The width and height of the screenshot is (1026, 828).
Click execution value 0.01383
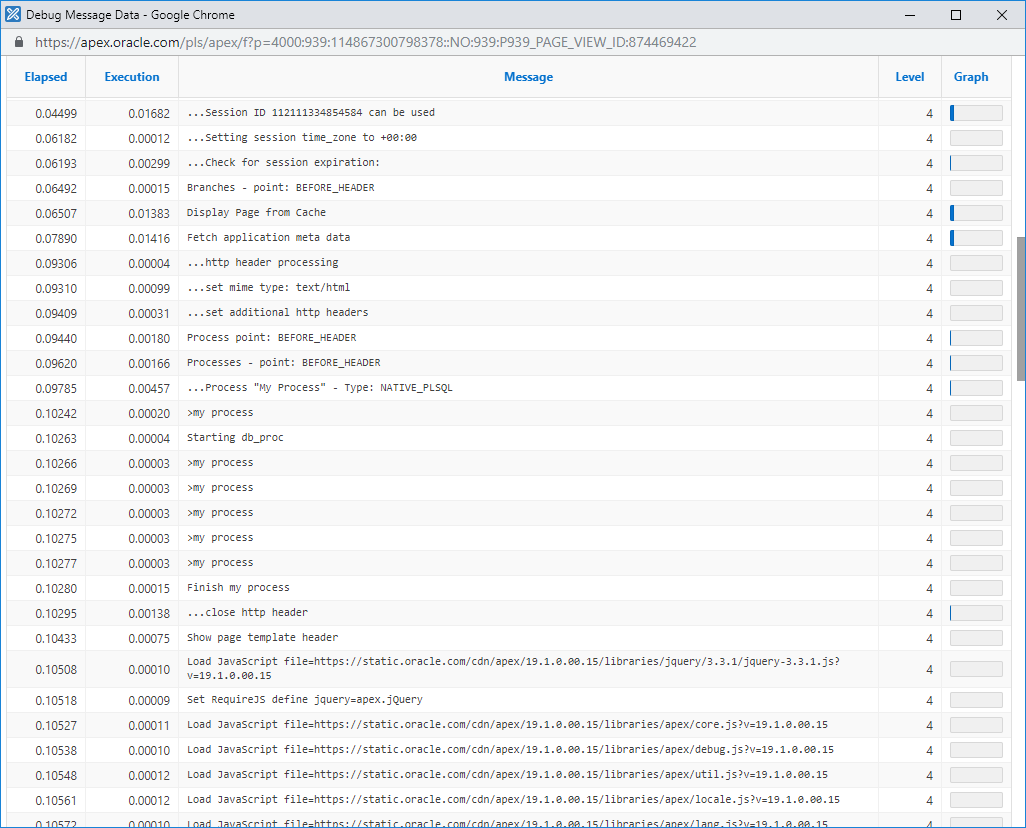tap(149, 214)
